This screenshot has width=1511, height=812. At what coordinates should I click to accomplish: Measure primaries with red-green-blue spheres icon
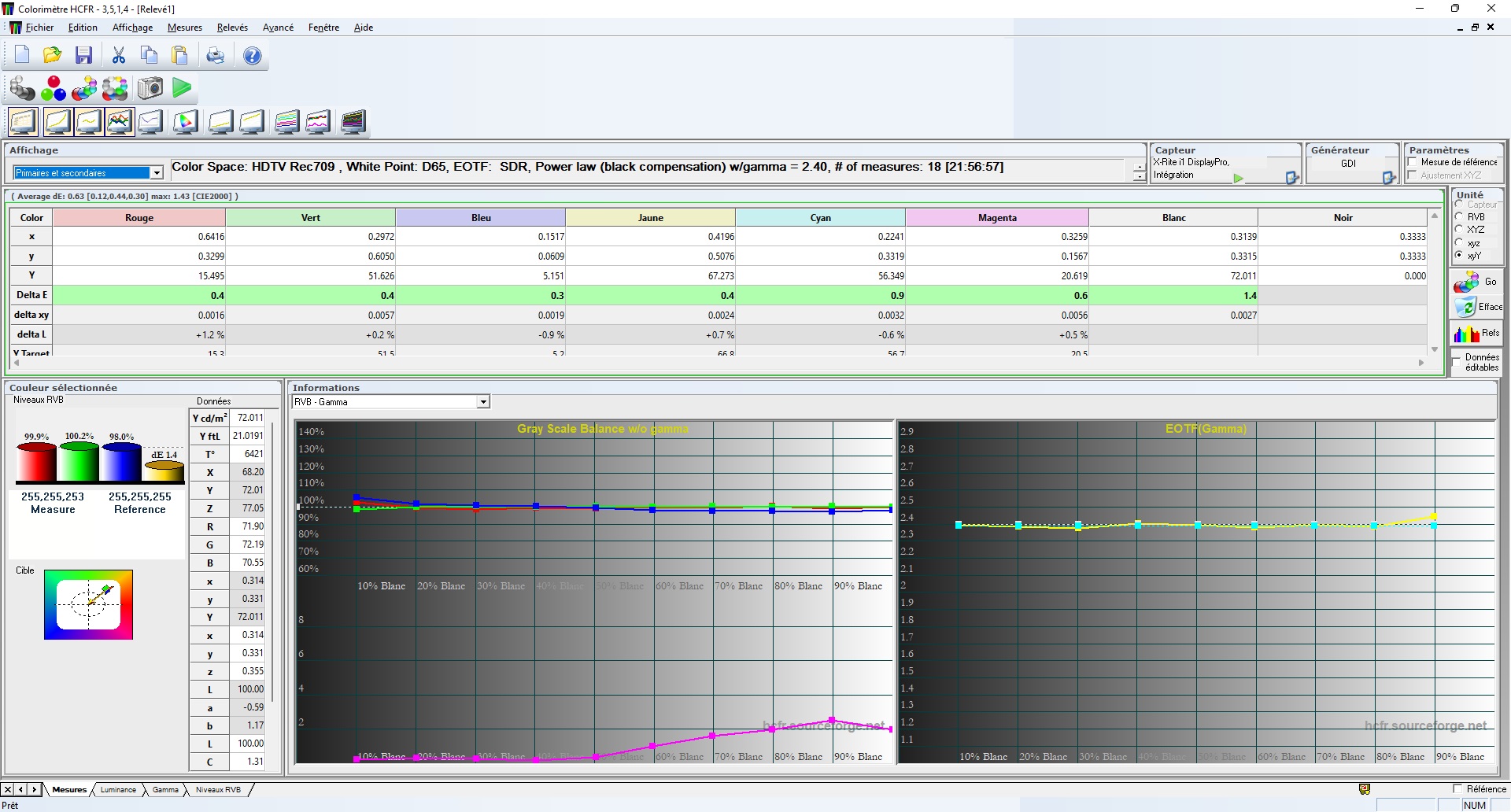click(x=54, y=88)
